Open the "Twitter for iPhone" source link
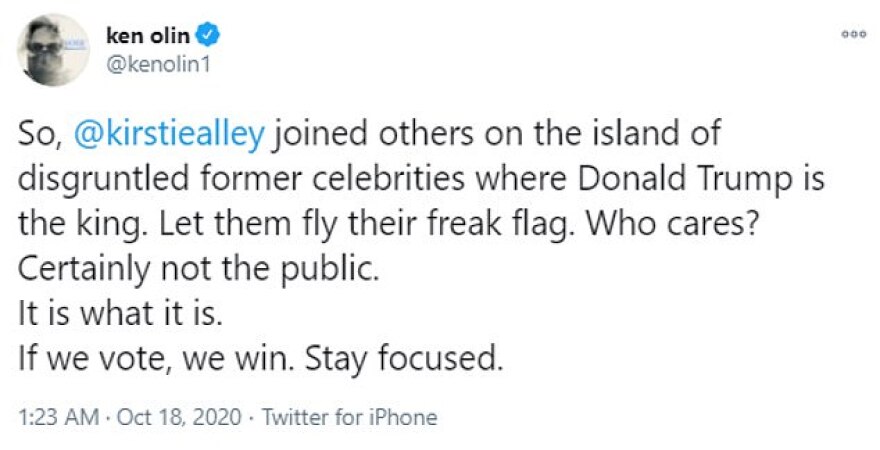Image resolution: width=880 pixels, height=450 pixels. coord(349,416)
